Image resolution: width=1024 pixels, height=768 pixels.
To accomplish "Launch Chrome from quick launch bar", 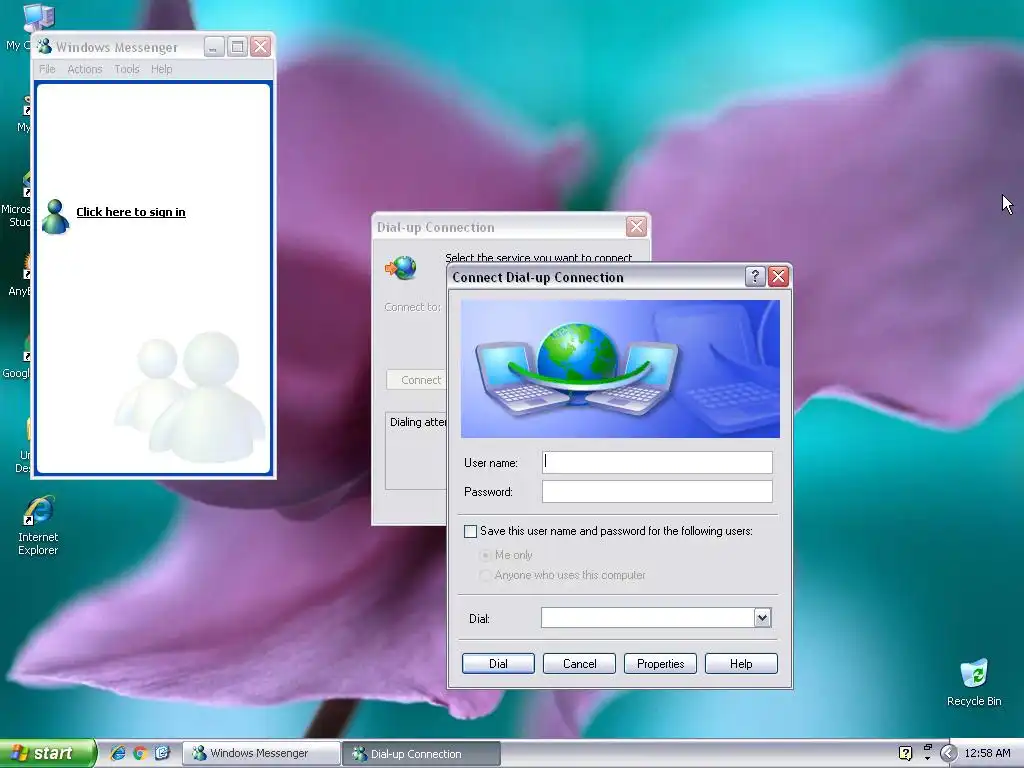I will [140, 753].
